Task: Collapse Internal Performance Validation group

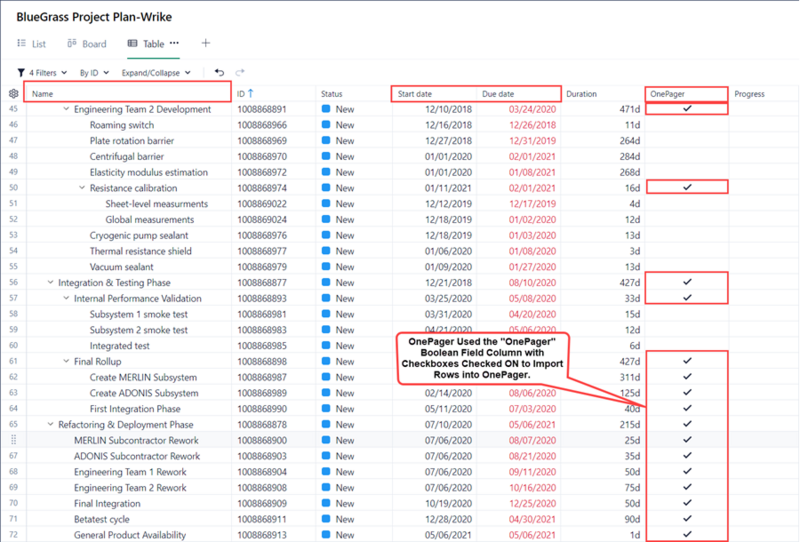Action: pos(66,298)
